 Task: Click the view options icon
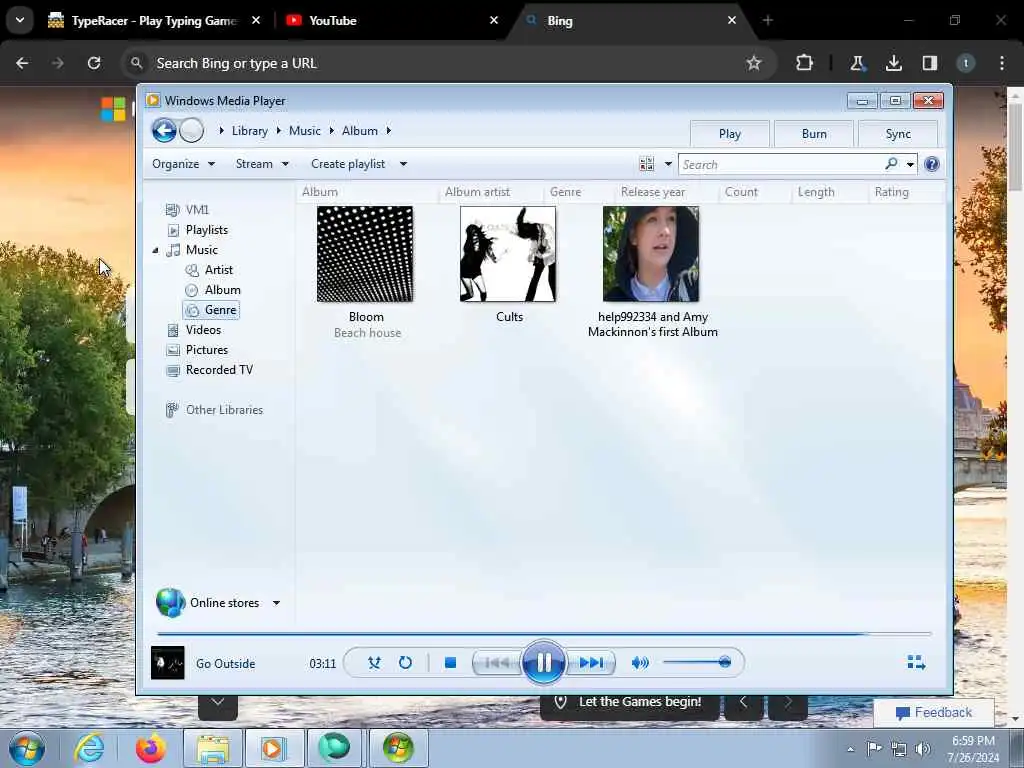(647, 164)
